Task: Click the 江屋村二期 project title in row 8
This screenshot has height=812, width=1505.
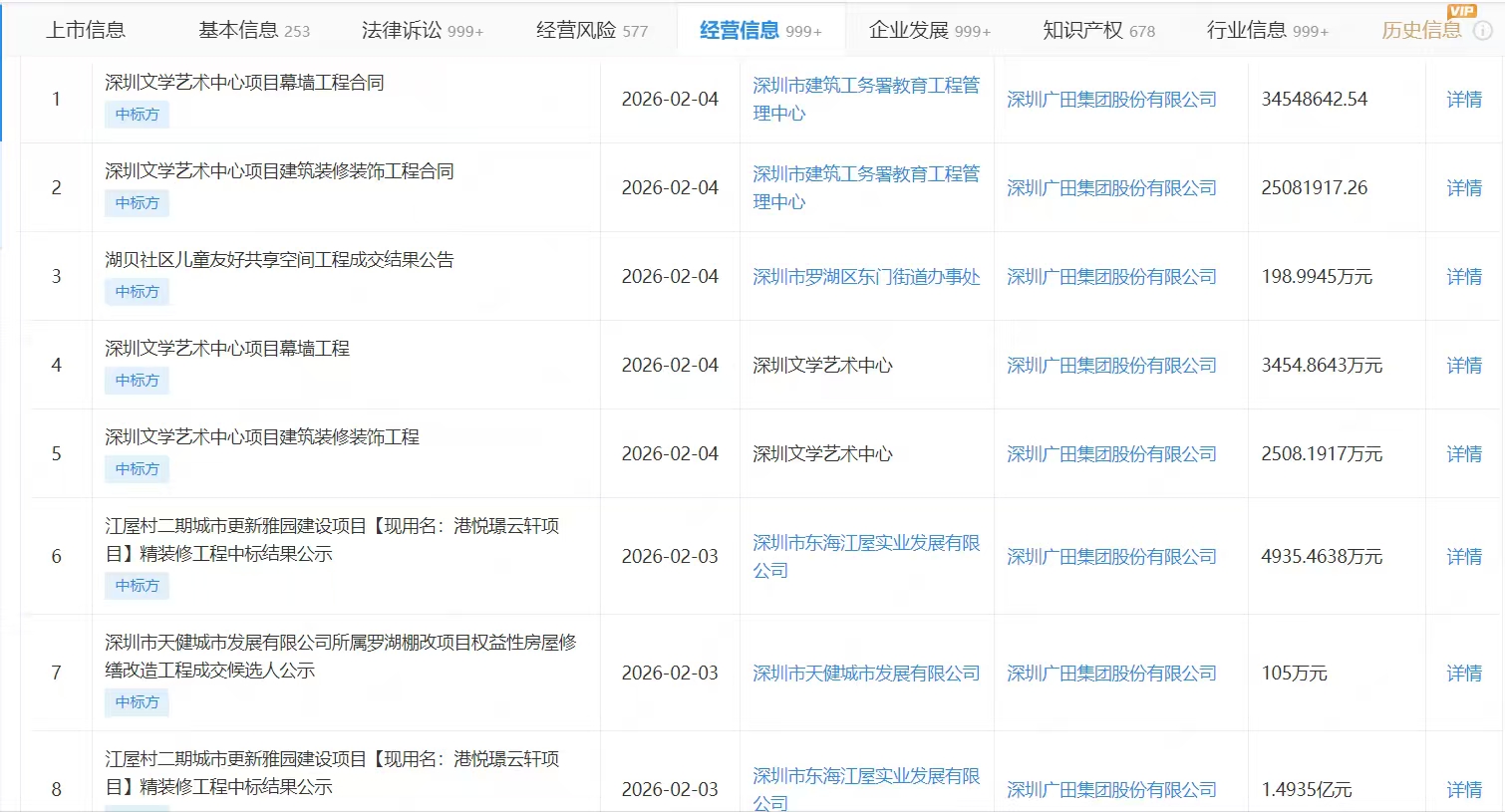Action: click(332, 772)
